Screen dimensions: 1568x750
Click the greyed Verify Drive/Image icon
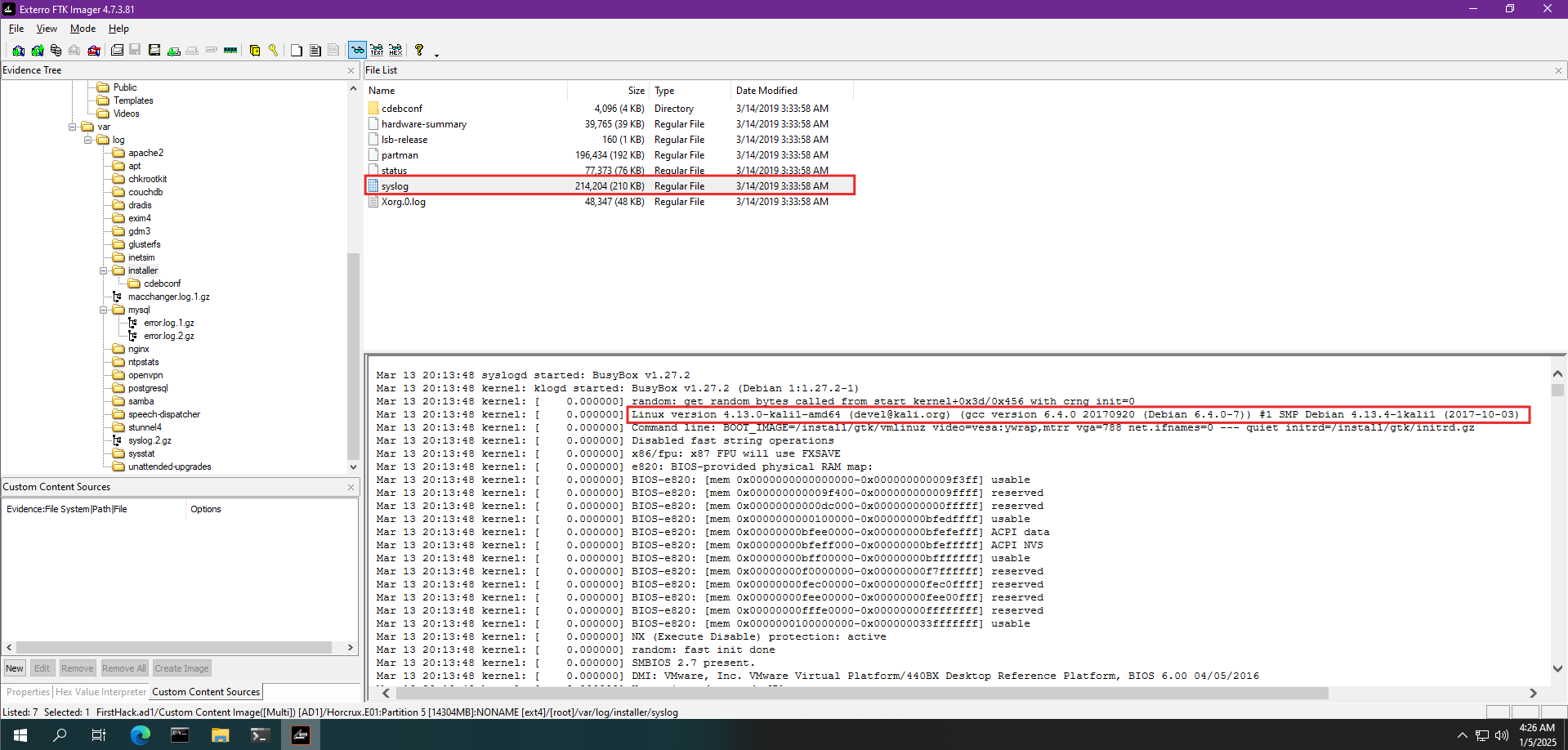click(211, 51)
